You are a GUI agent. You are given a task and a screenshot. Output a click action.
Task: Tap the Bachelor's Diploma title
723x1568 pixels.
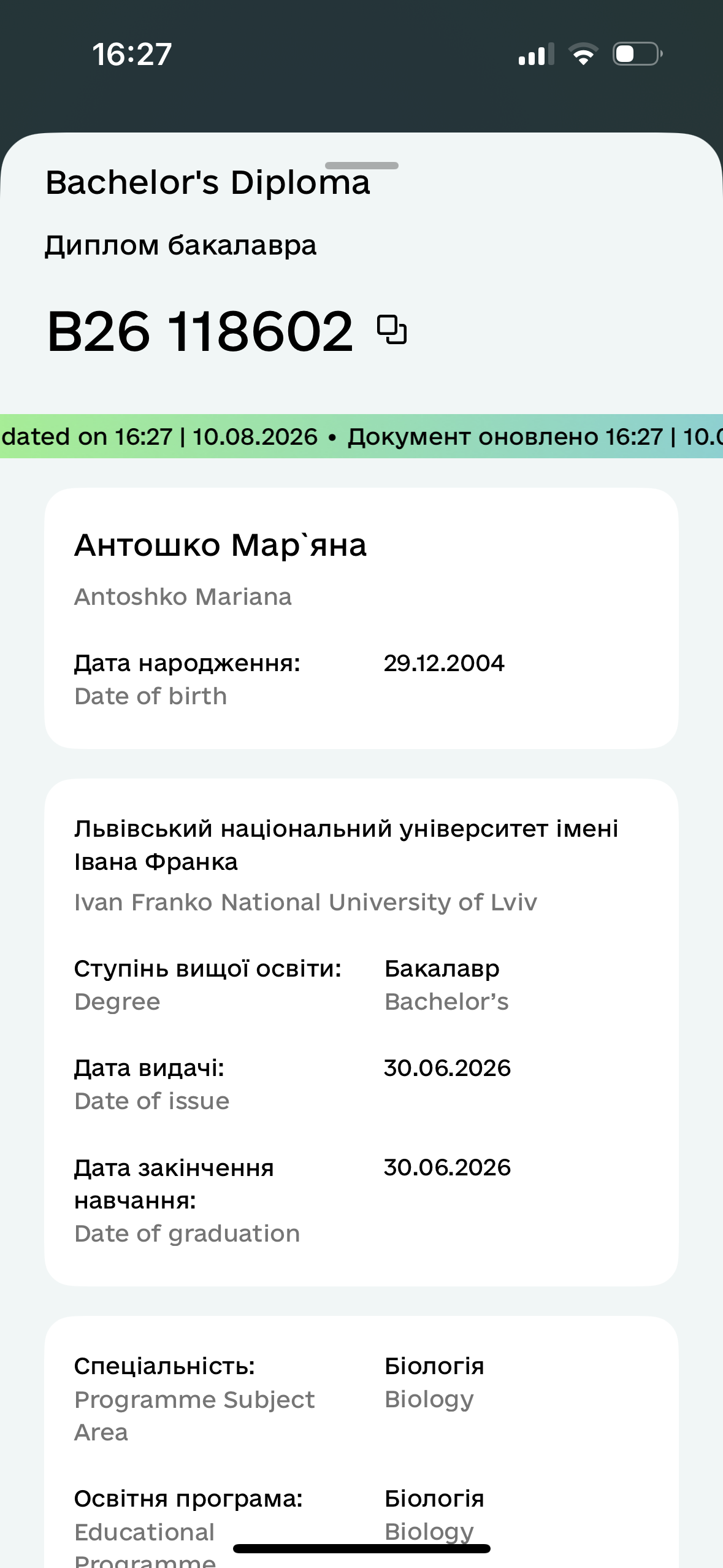pyautogui.click(x=208, y=182)
